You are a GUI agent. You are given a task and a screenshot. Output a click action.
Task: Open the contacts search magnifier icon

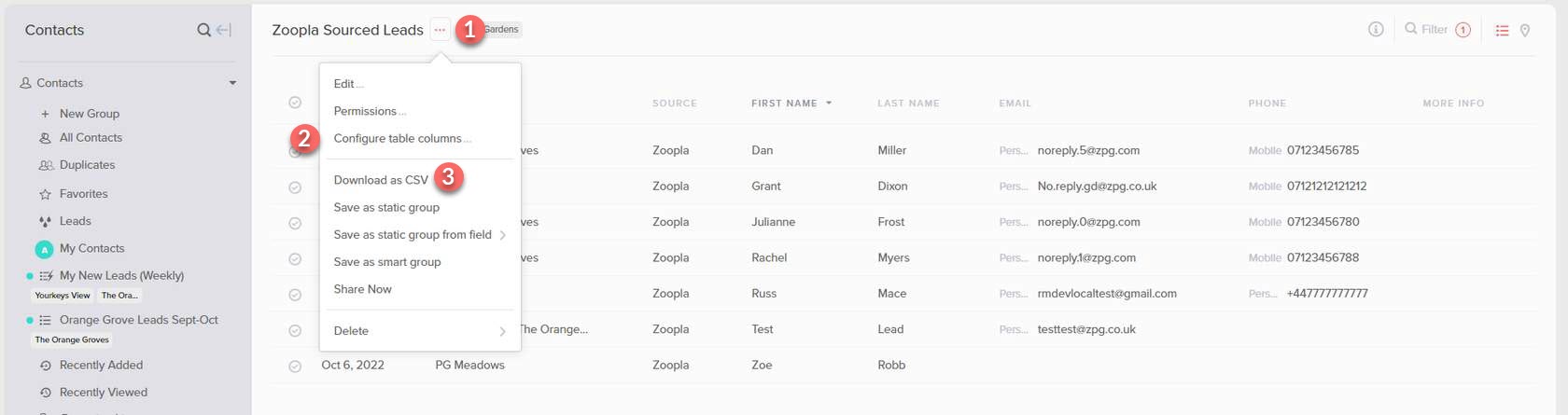(x=203, y=30)
